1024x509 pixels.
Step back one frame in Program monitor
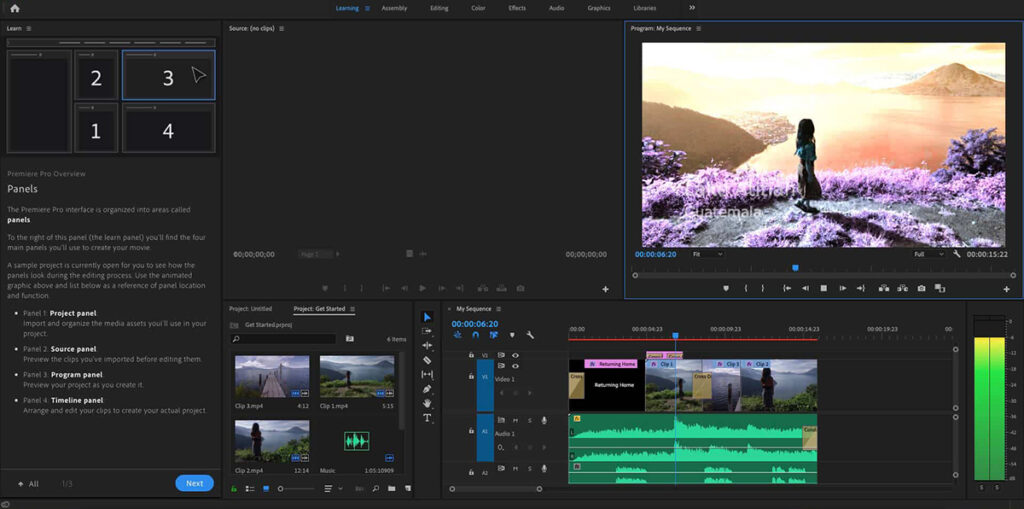pos(805,288)
